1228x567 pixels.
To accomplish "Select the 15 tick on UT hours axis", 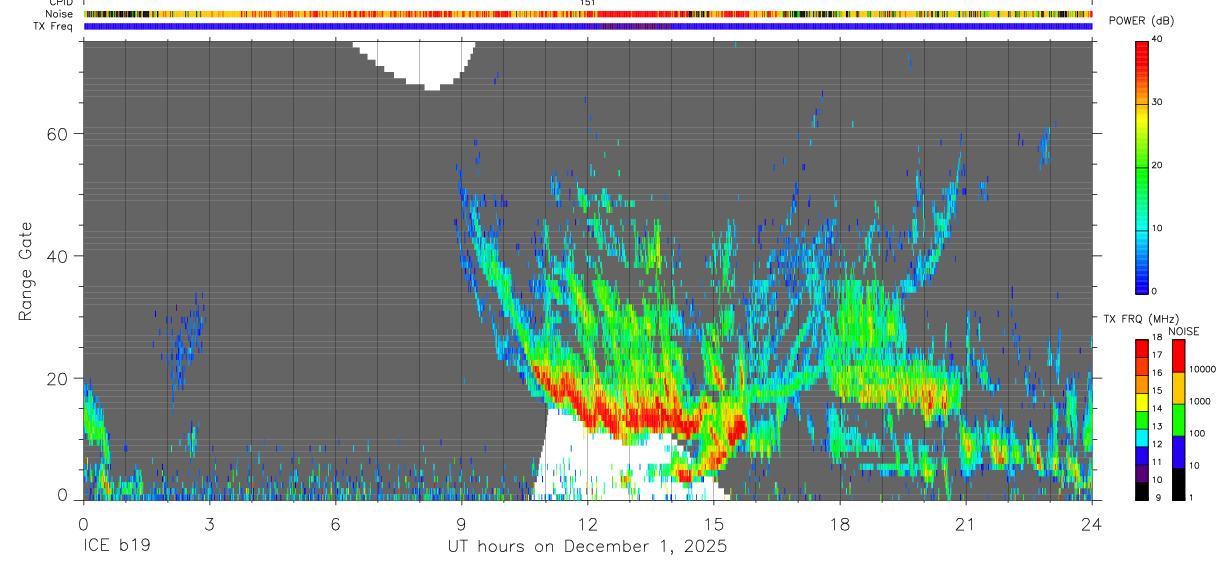I will [x=713, y=523].
